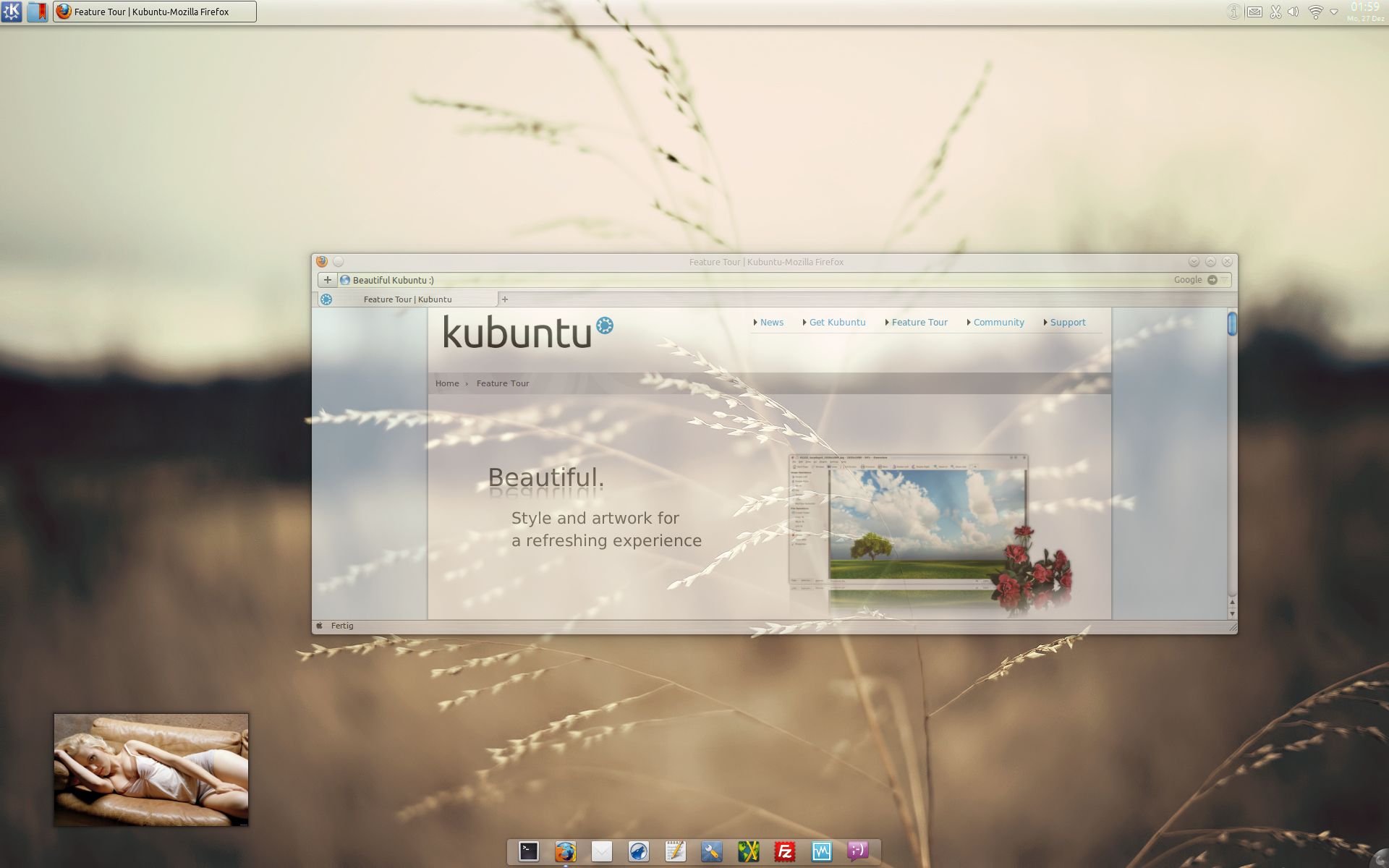This screenshot has width=1389, height=868.
Task: Expand hidden system tray icons arrow
Action: tap(1334, 12)
